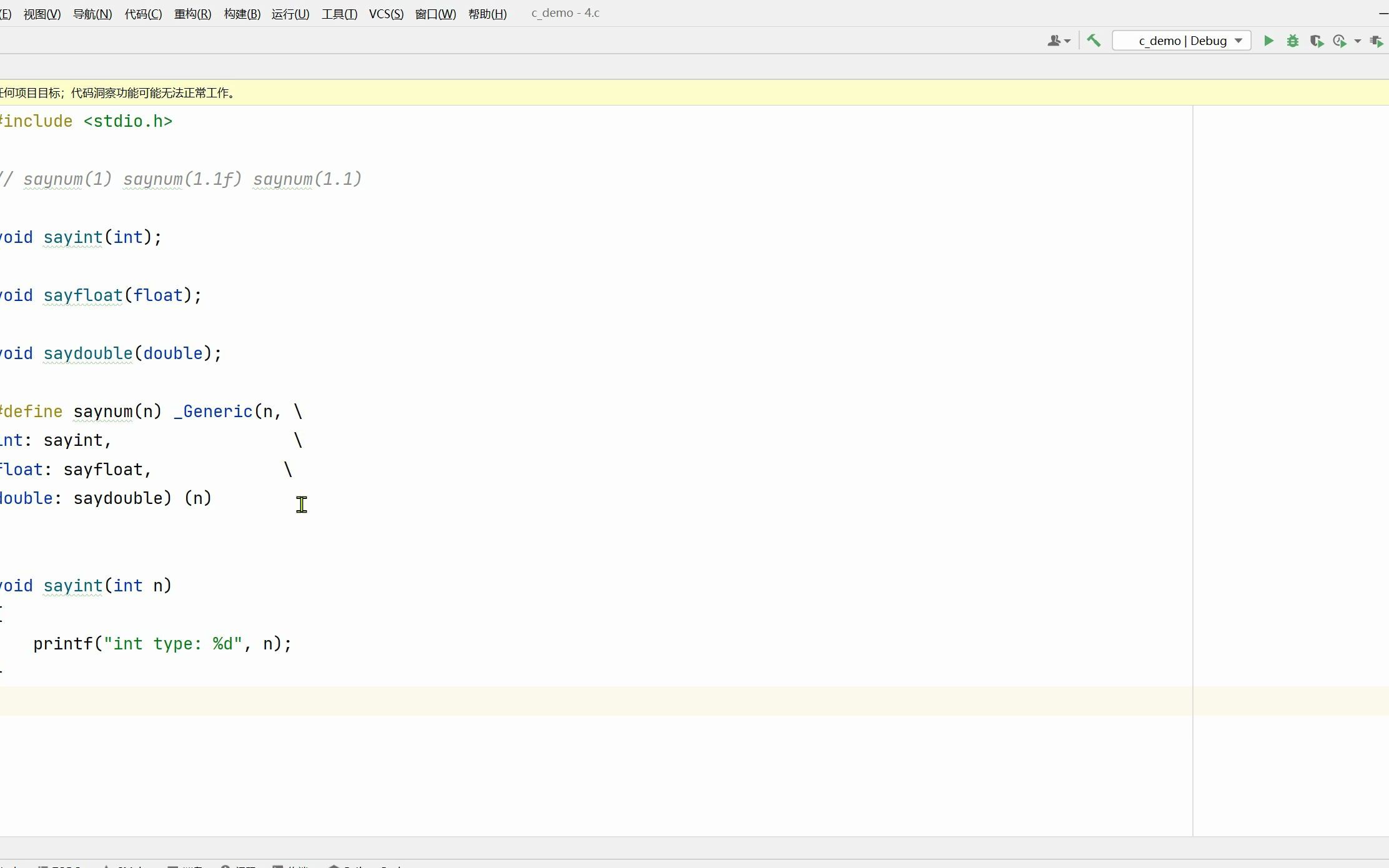Open the profiler options dropdown arrow
The image size is (1389, 868).
1357,41
